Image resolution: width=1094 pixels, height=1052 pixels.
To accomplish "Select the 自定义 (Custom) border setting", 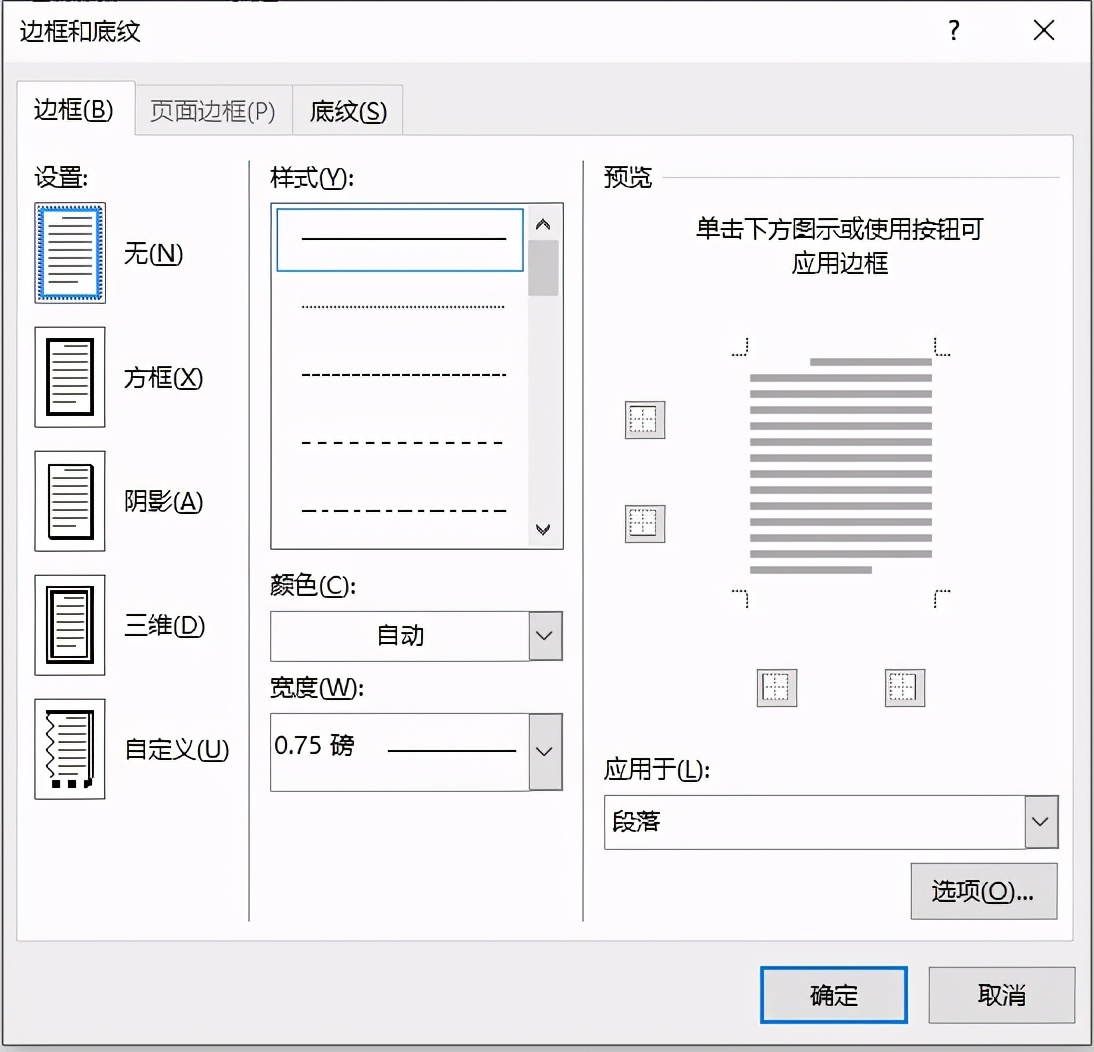I will [69, 749].
